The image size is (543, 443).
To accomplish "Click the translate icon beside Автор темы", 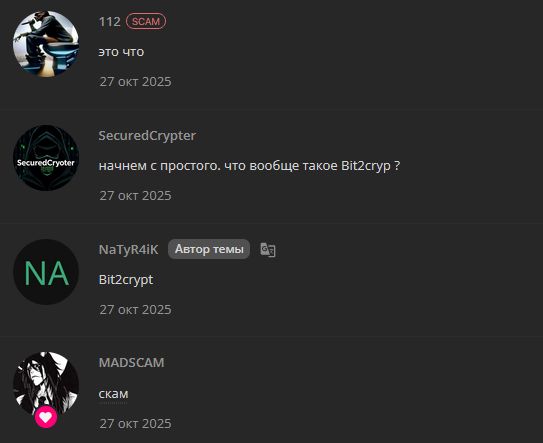I will point(268,249).
